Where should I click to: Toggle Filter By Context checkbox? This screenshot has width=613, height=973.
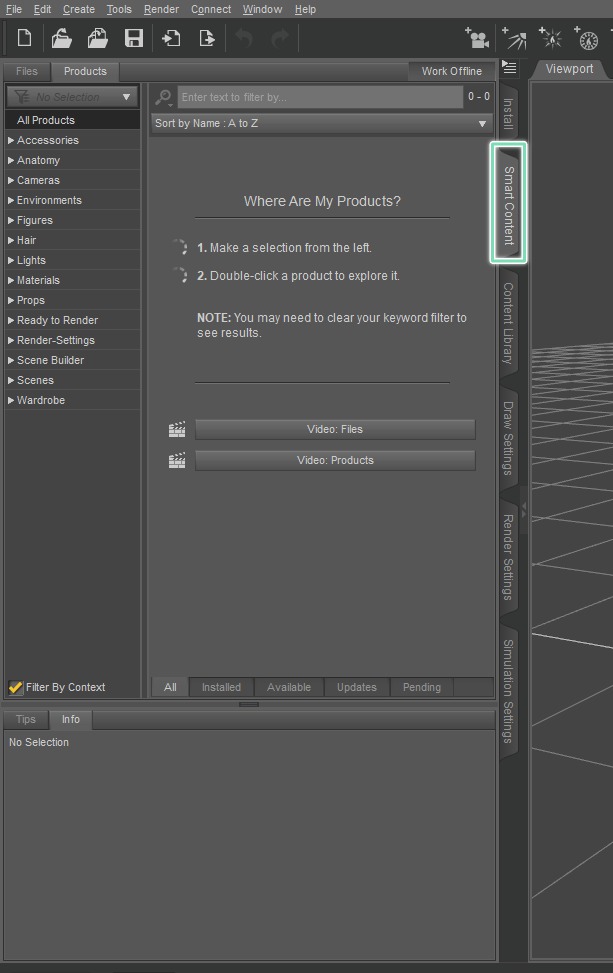(16, 687)
